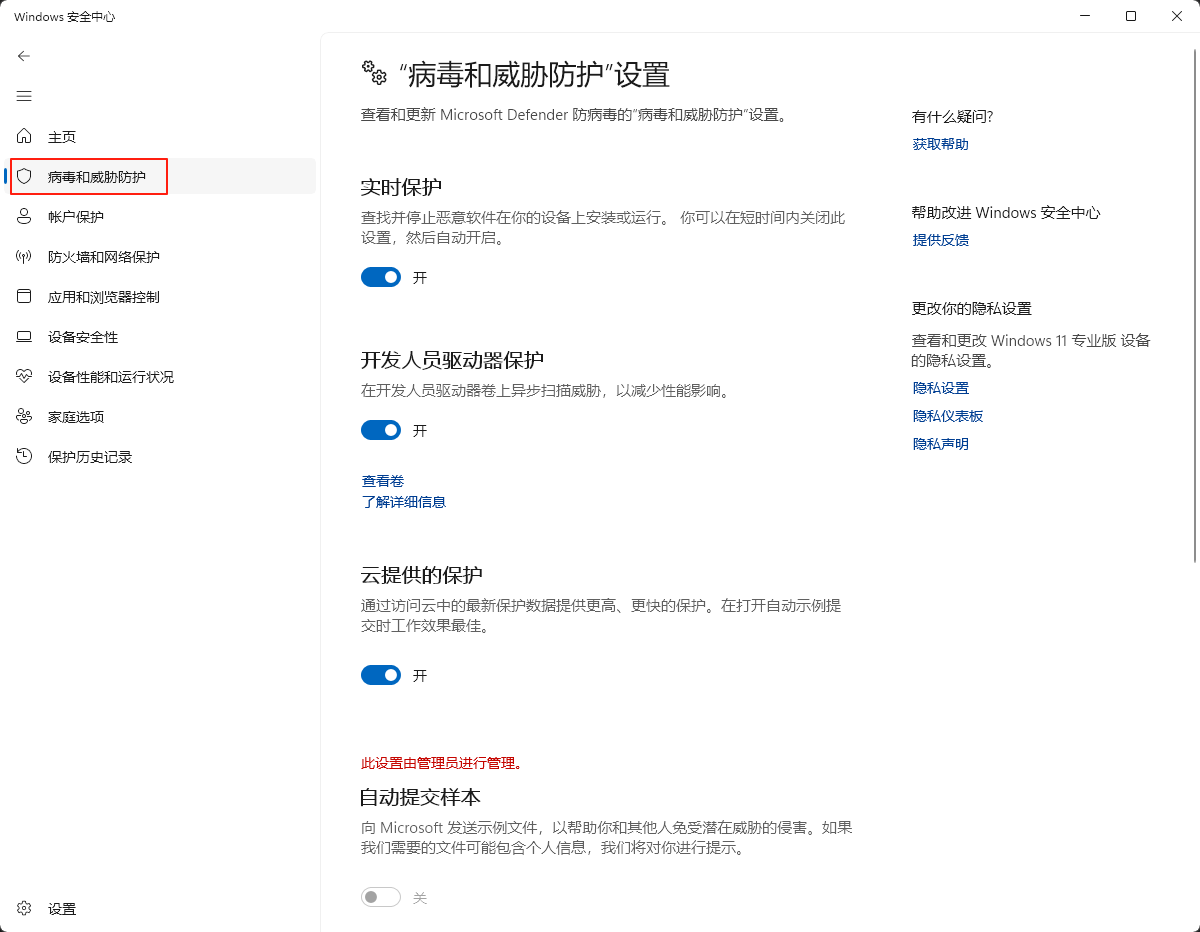The image size is (1200, 932).
Task: Click the 家庭选项 family icon
Action: pyautogui.click(x=25, y=416)
